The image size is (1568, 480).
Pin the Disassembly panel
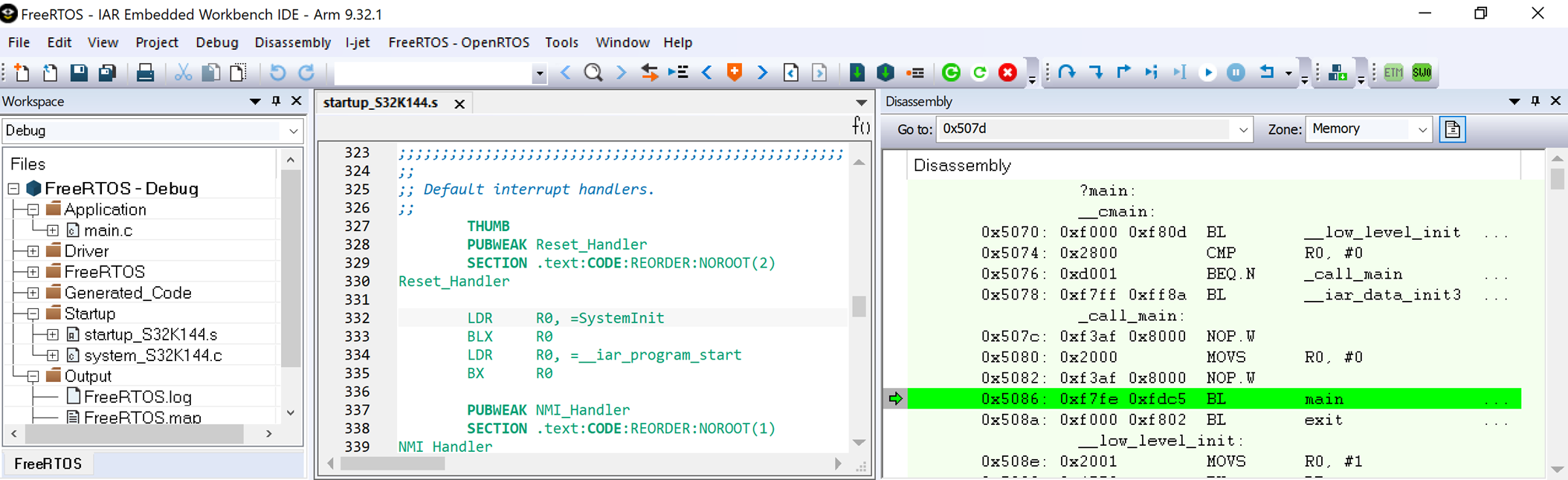coord(1535,101)
